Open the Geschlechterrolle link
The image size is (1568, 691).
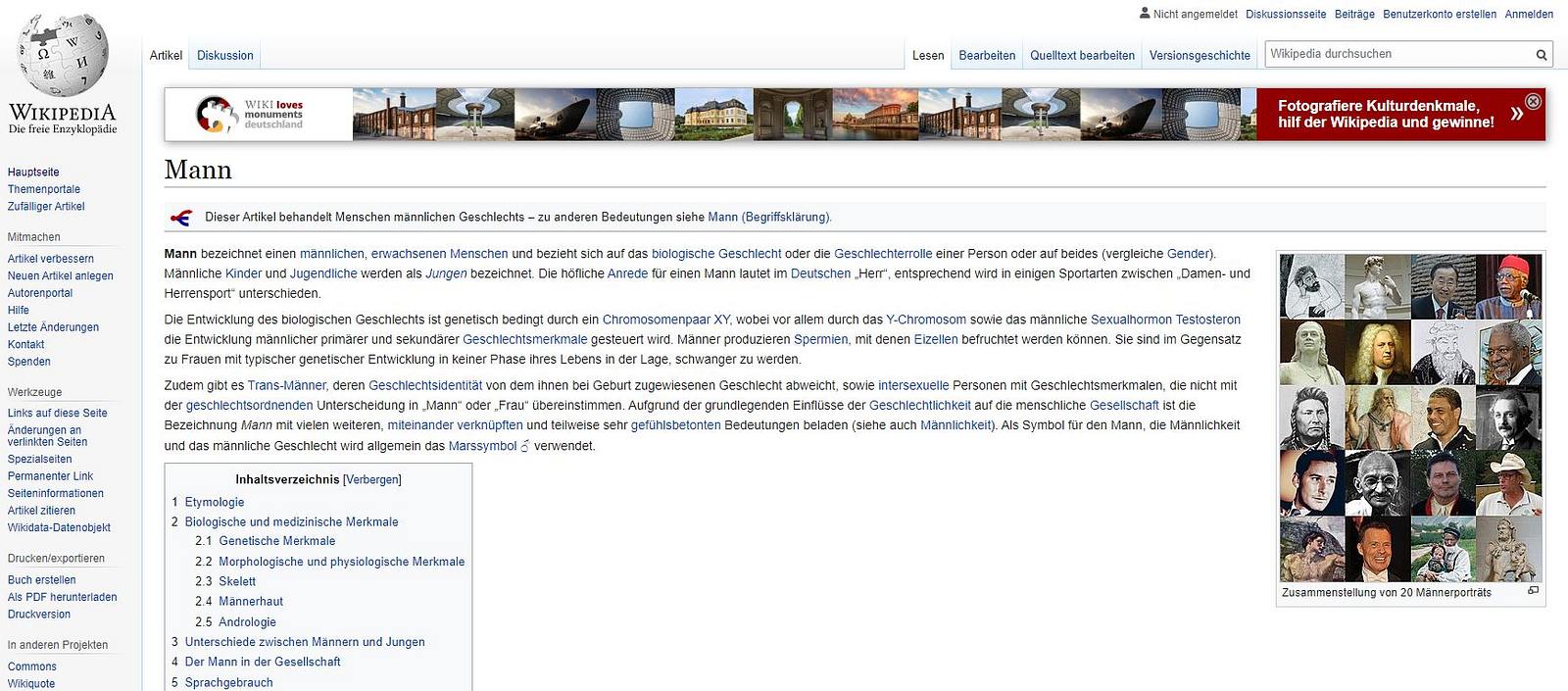pyautogui.click(x=883, y=254)
